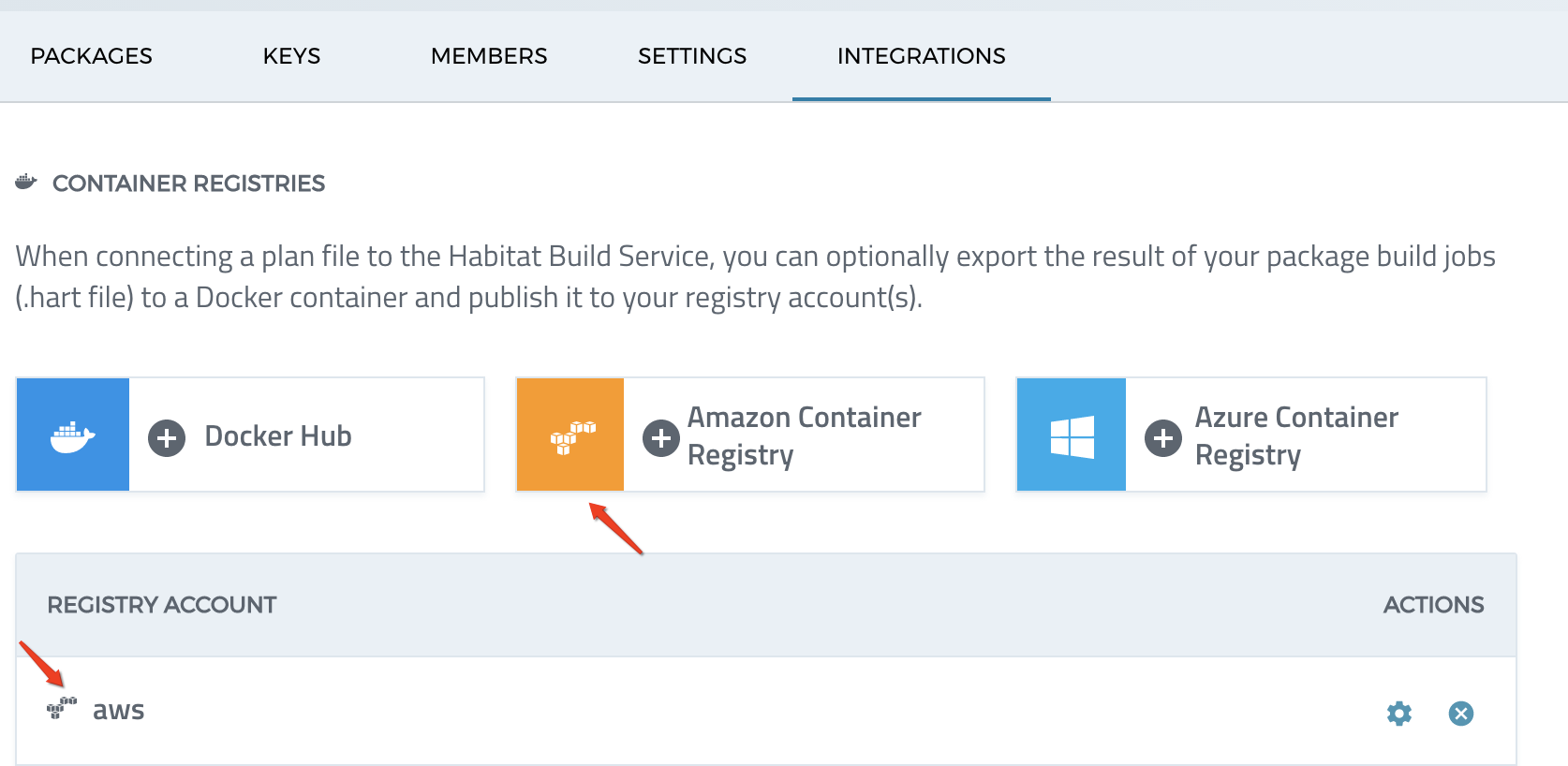The image size is (1568, 766).
Task: Select the orange Amazon Container Registry icon
Action: 570,434
